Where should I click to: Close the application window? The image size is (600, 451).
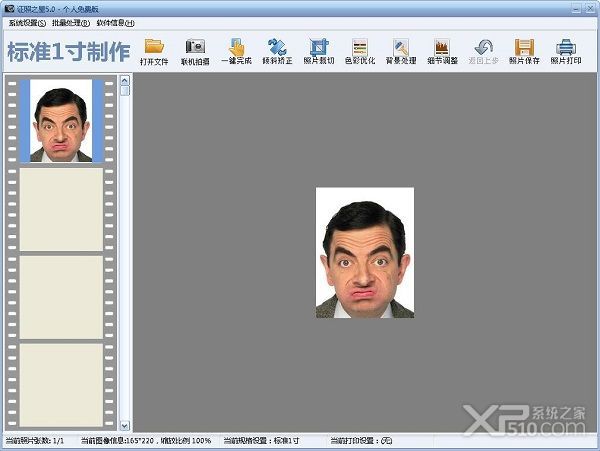click(590, 8)
